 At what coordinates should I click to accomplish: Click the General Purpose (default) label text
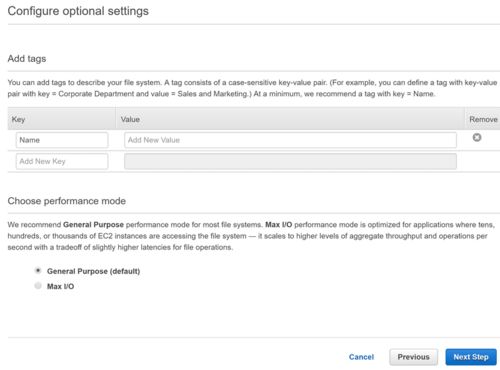pyautogui.click(x=93, y=271)
